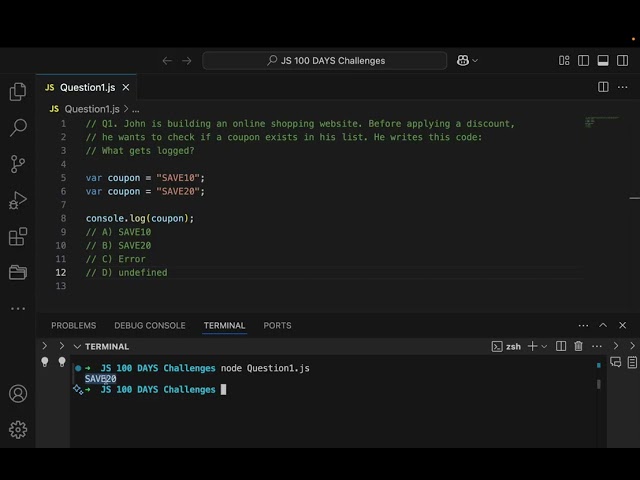Show additional views via activity bar ellipsis
The height and width of the screenshot is (480, 640).
coord(18,309)
